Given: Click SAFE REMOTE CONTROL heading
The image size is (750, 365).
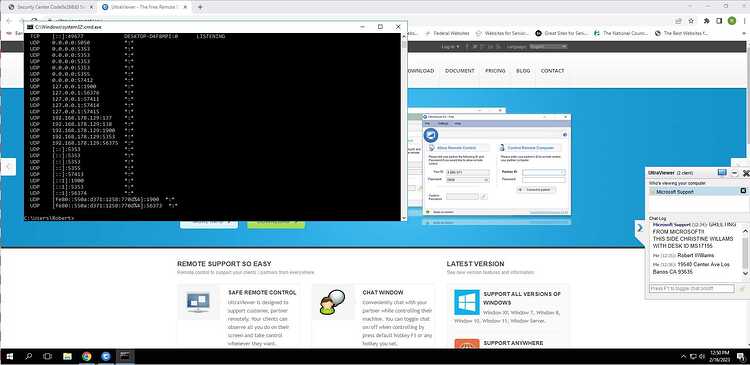Looking at the screenshot, I should 262,292.
